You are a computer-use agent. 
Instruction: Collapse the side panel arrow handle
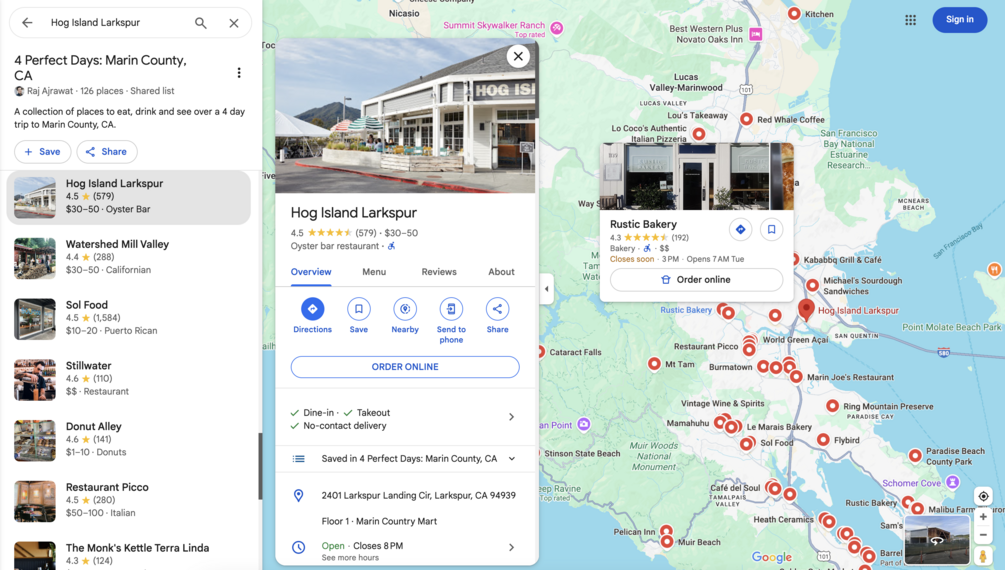click(x=546, y=289)
